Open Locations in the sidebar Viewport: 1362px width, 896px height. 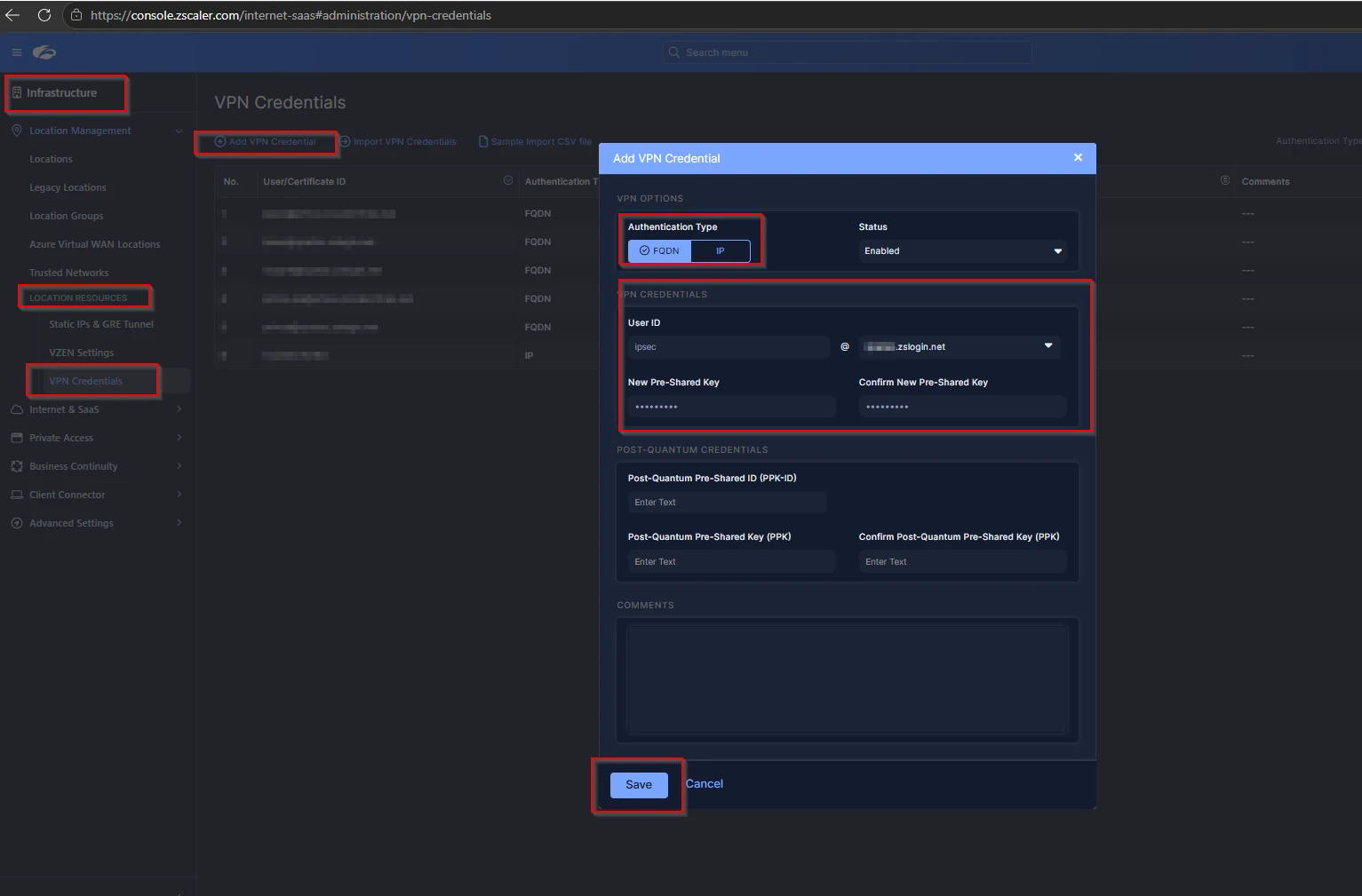coord(51,159)
